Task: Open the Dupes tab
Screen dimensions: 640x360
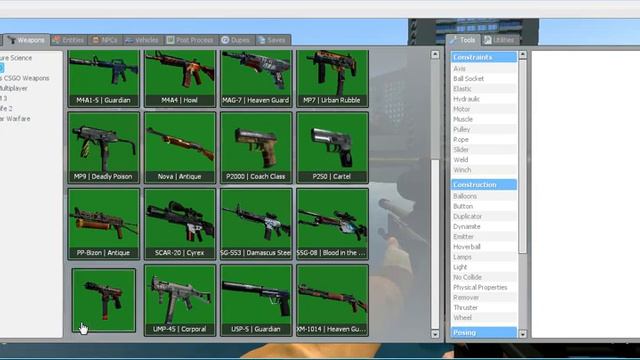Action: click(x=236, y=40)
